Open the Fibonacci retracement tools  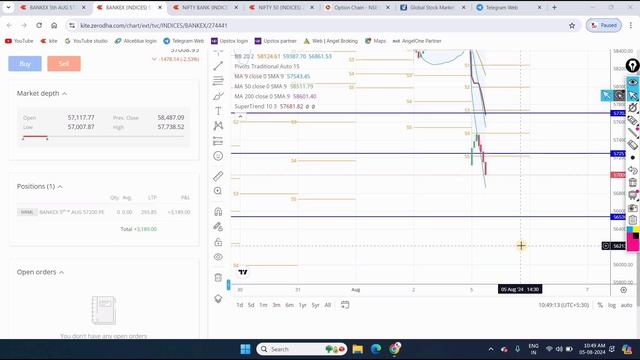pyautogui.click(x=218, y=81)
